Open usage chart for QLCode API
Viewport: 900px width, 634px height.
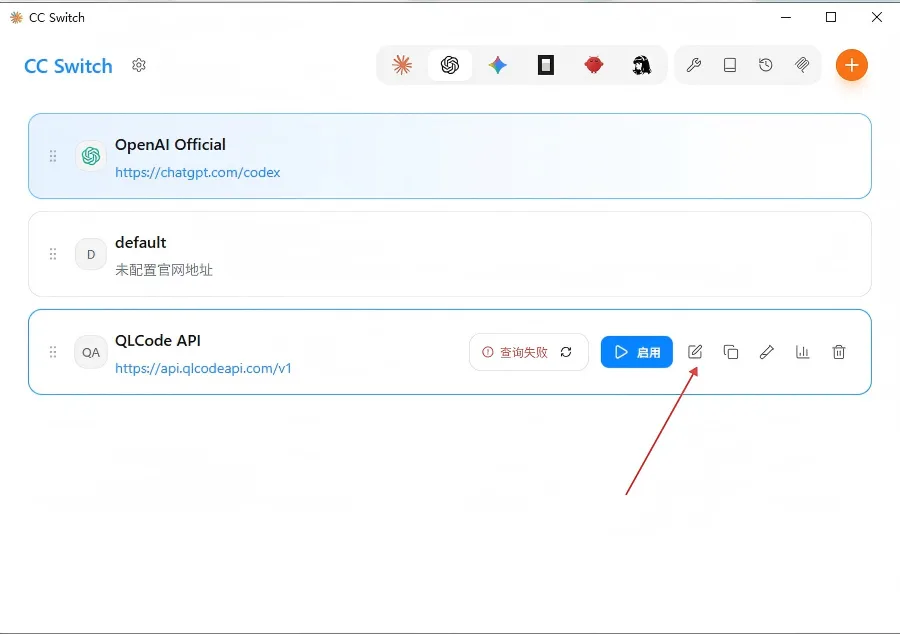pos(802,352)
